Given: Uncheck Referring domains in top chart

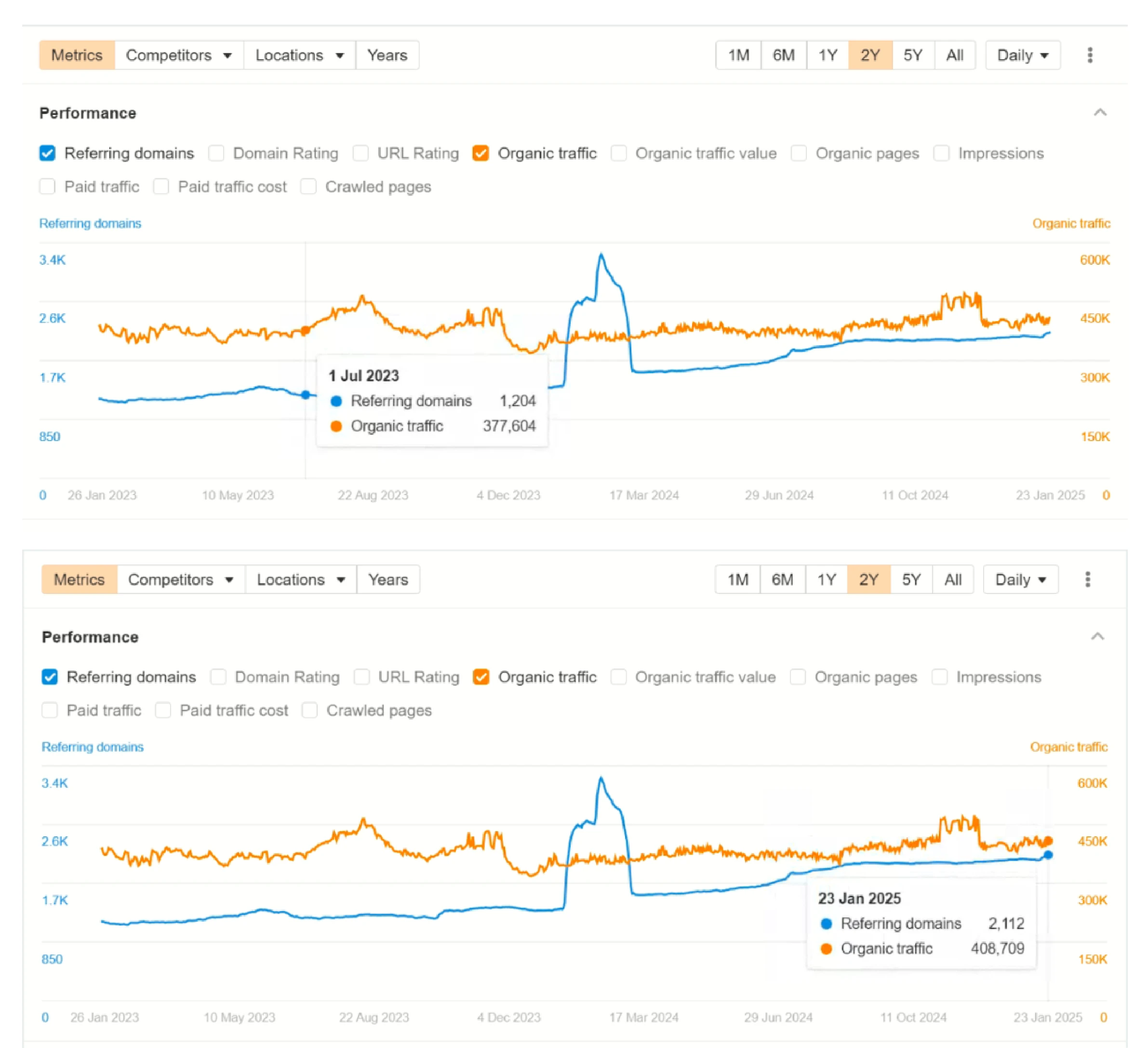Looking at the screenshot, I should click(x=47, y=153).
